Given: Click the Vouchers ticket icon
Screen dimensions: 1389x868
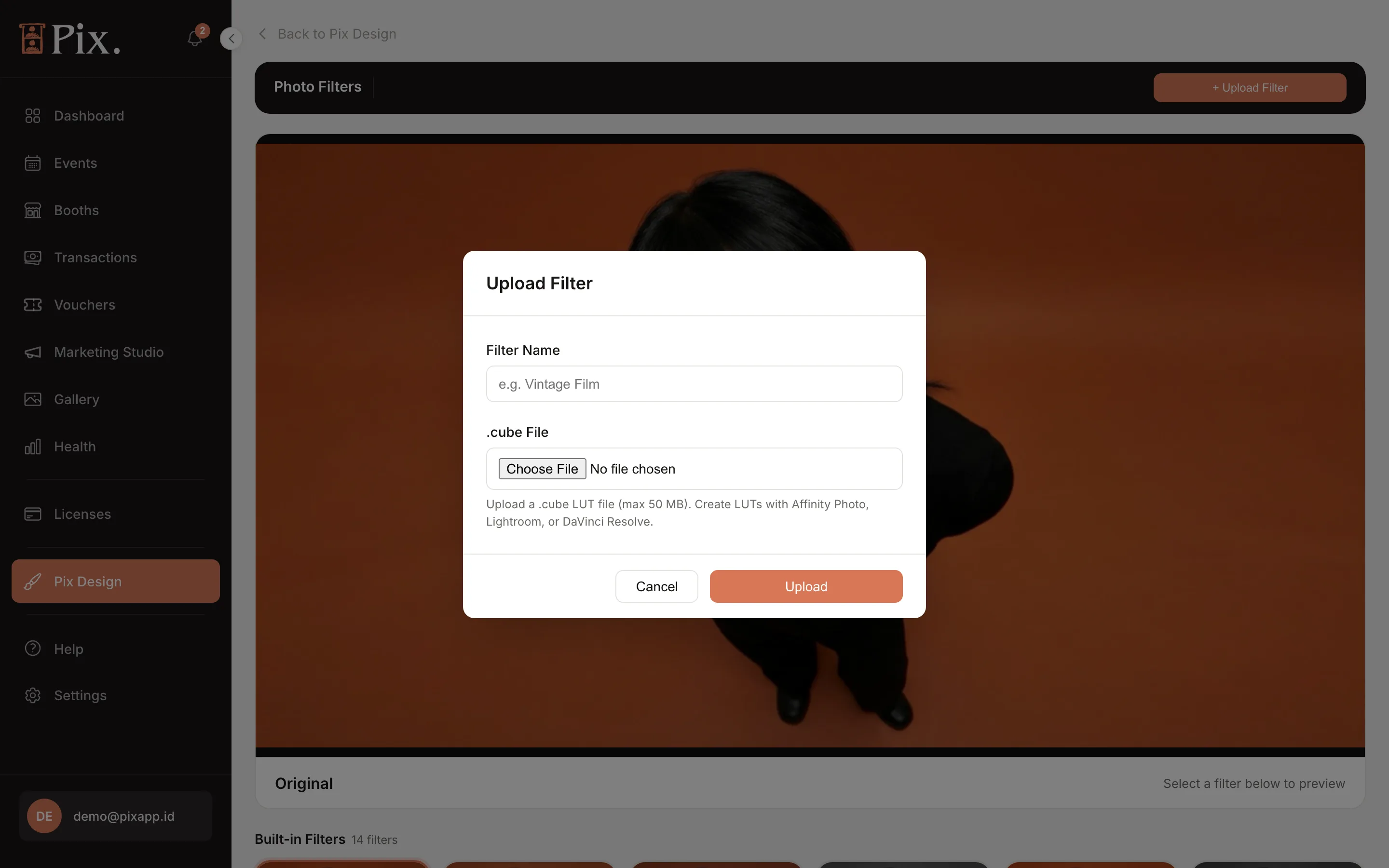Looking at the screenshot, I should point(33,305).
